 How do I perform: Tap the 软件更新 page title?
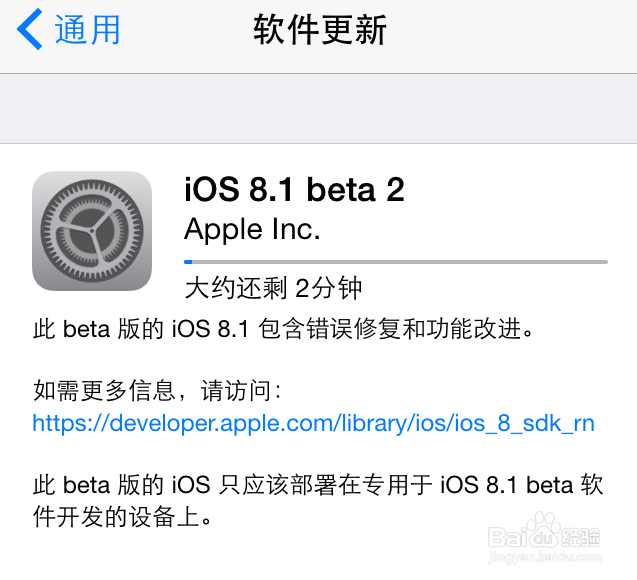(320, 29)
